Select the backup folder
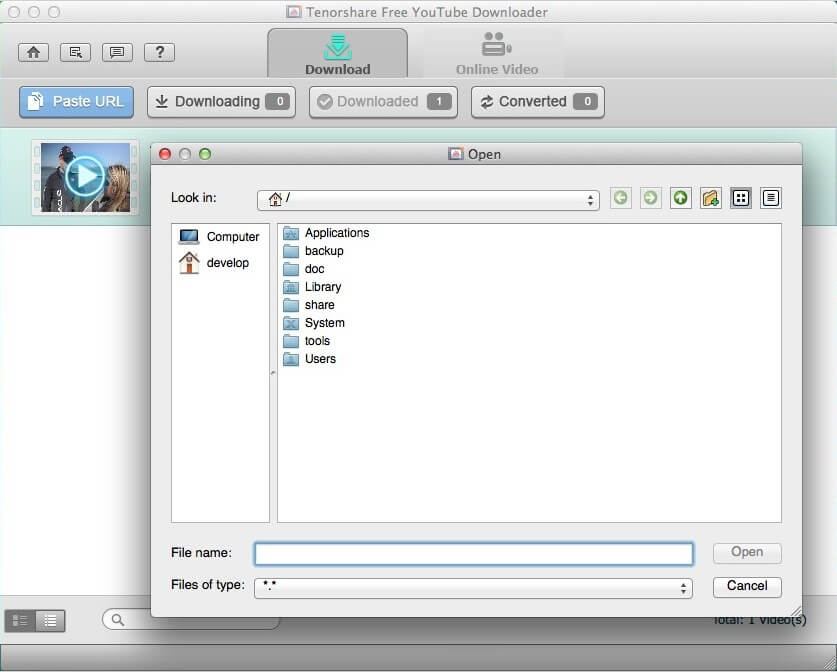This screenshot has height=672, width=837. point(313,251)
